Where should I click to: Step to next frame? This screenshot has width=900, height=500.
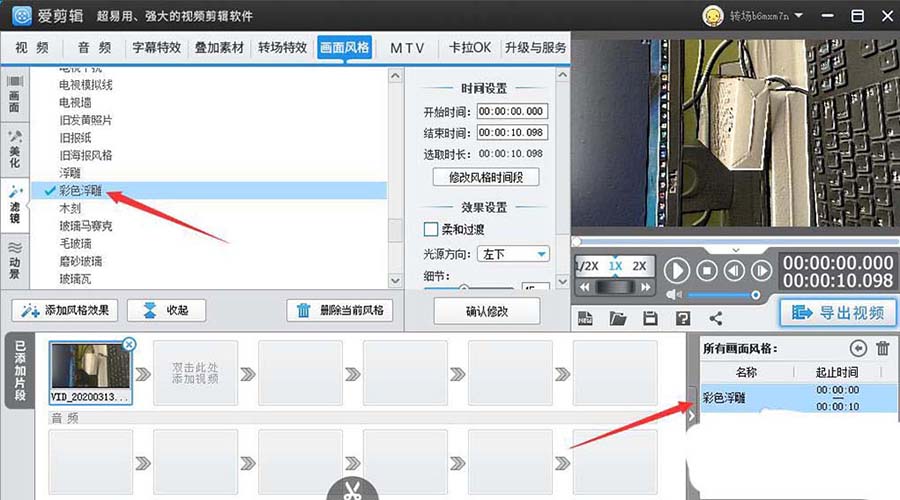762,270
